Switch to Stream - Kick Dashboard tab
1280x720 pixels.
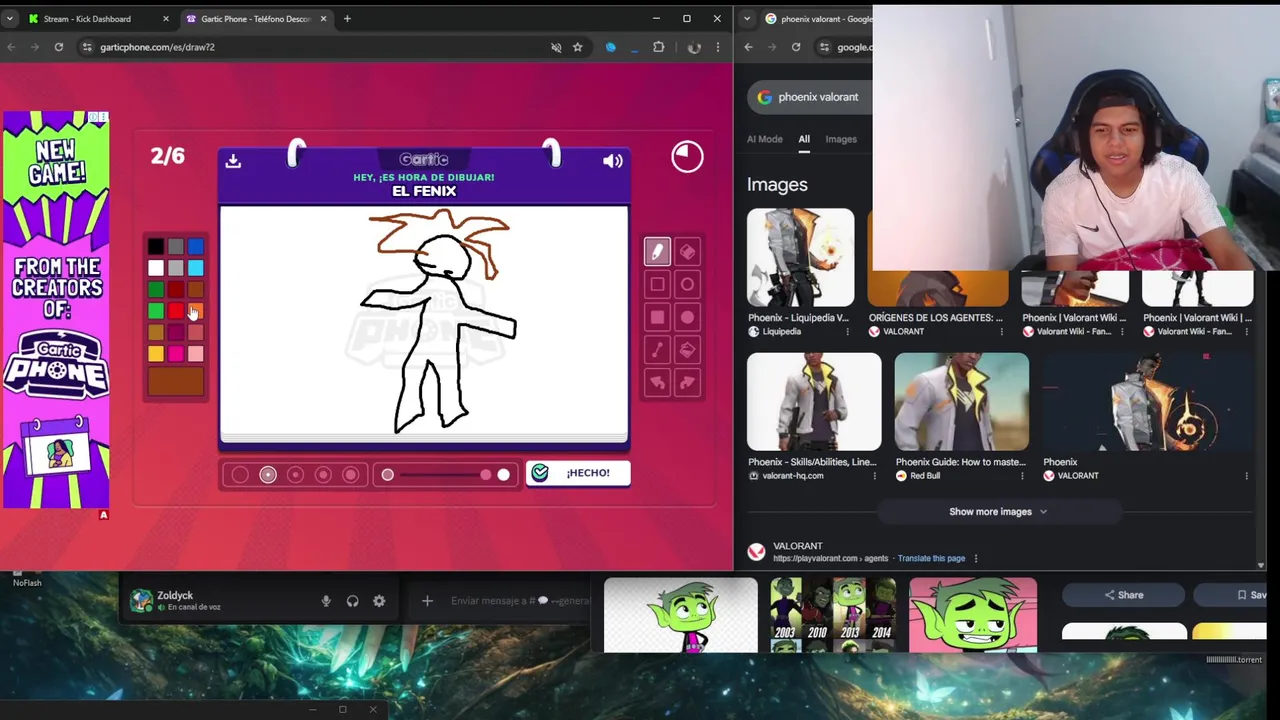click(x=87, y=19)
